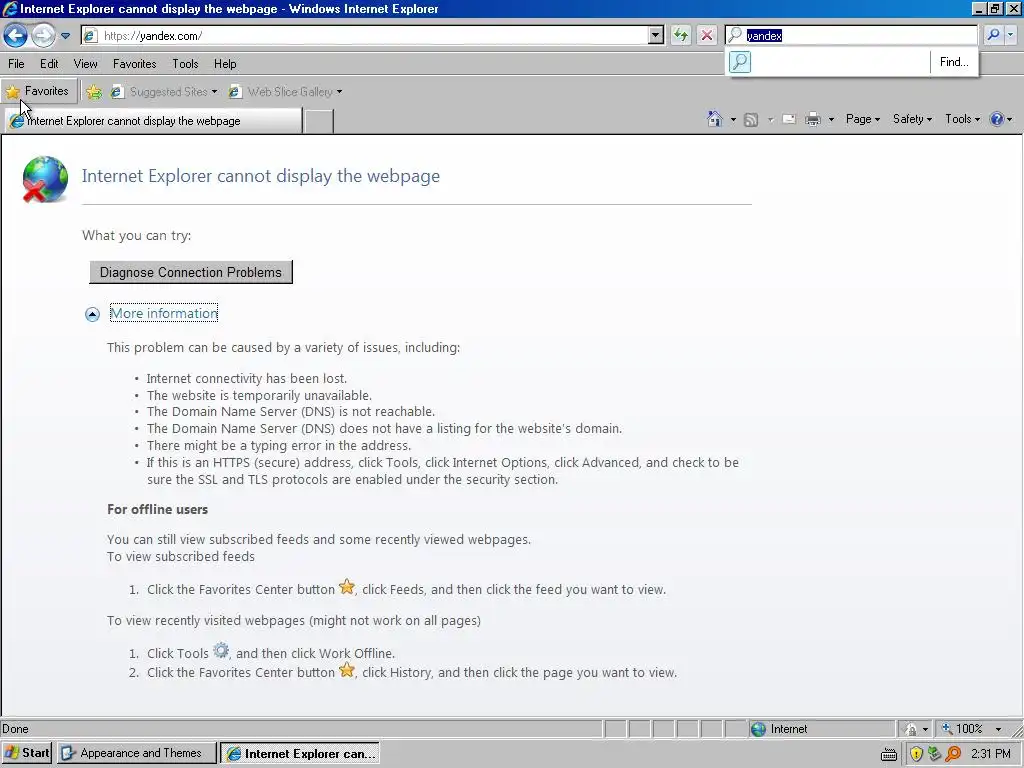The height and width of the screenshot is (768, 1024).
Task: Click Internet Explorer taskbar button
Action: pos(300,754)
